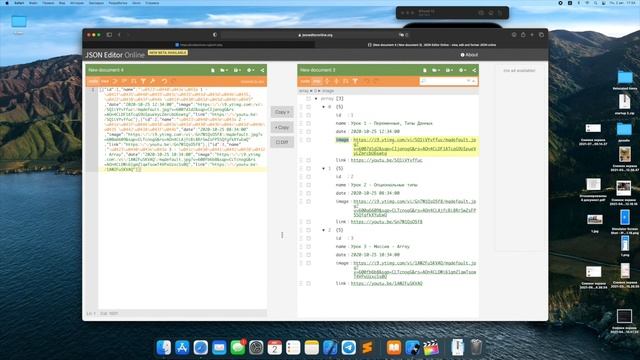Collapse all fields in the right tree editor
This screenshot has height=360, width=640.
(x=336, y=81)
